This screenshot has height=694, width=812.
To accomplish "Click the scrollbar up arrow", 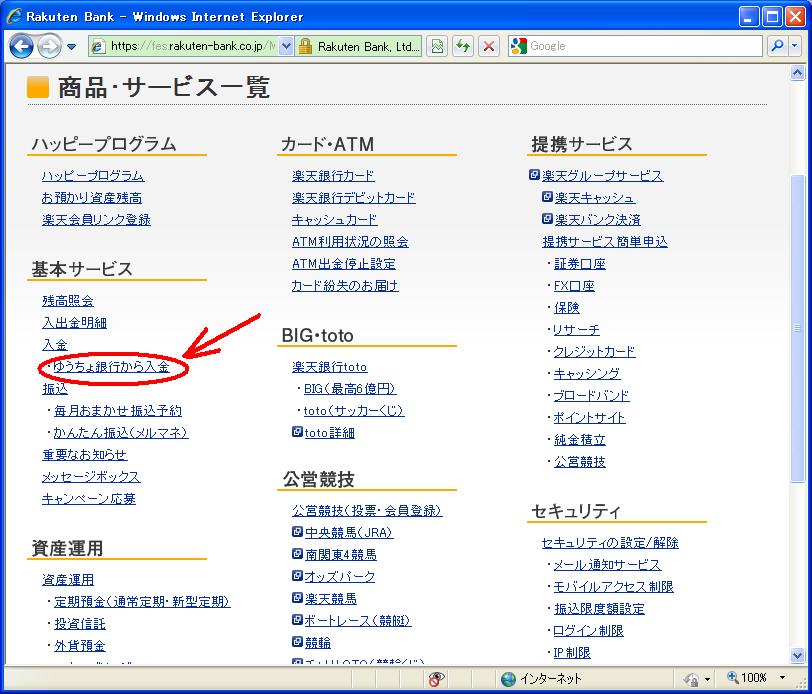I will pyautogui.click(x=798, y=73).
